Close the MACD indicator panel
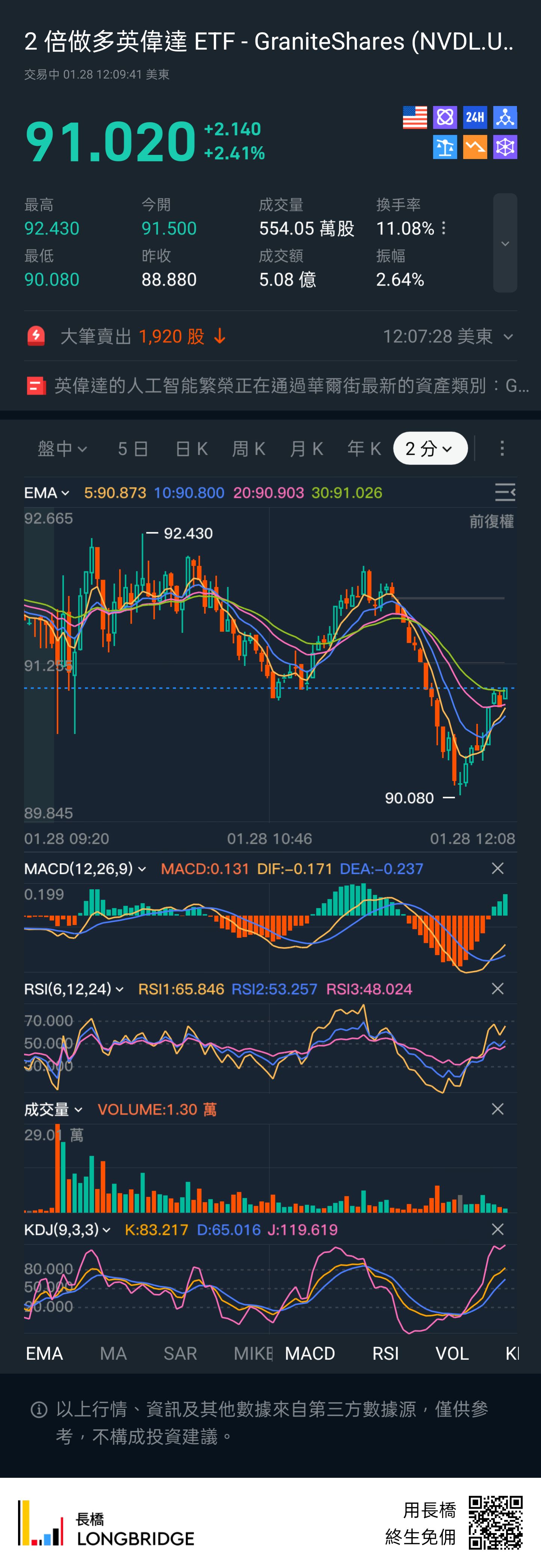 (x=497, y=869)
